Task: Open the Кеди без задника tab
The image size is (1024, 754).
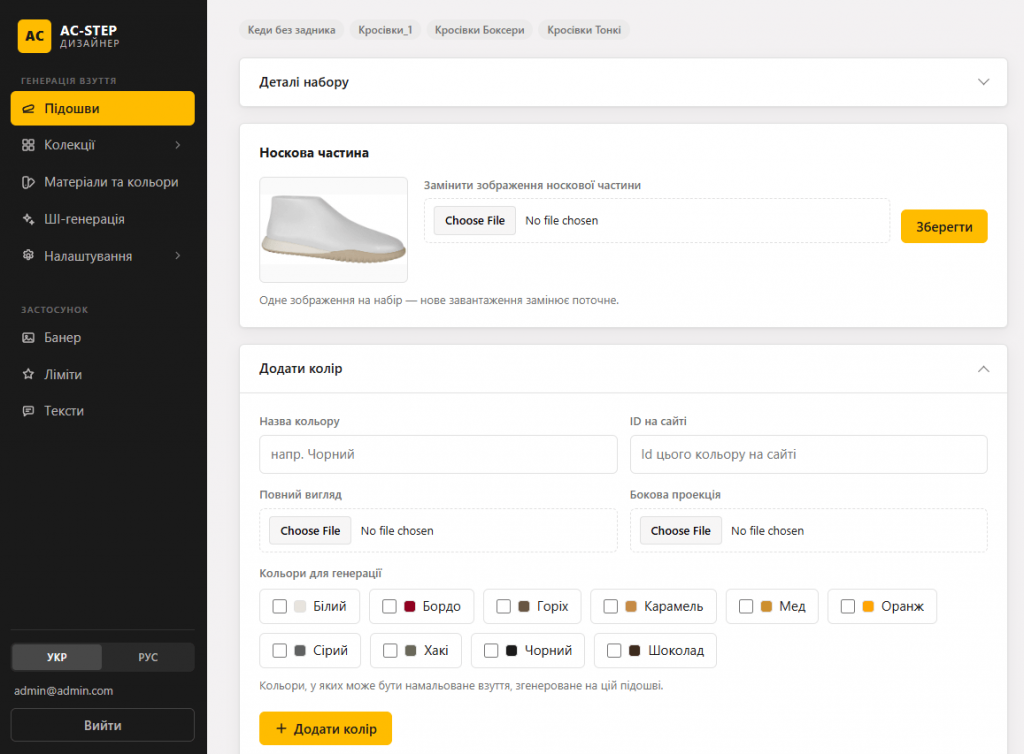Action: tap(291, 30)
